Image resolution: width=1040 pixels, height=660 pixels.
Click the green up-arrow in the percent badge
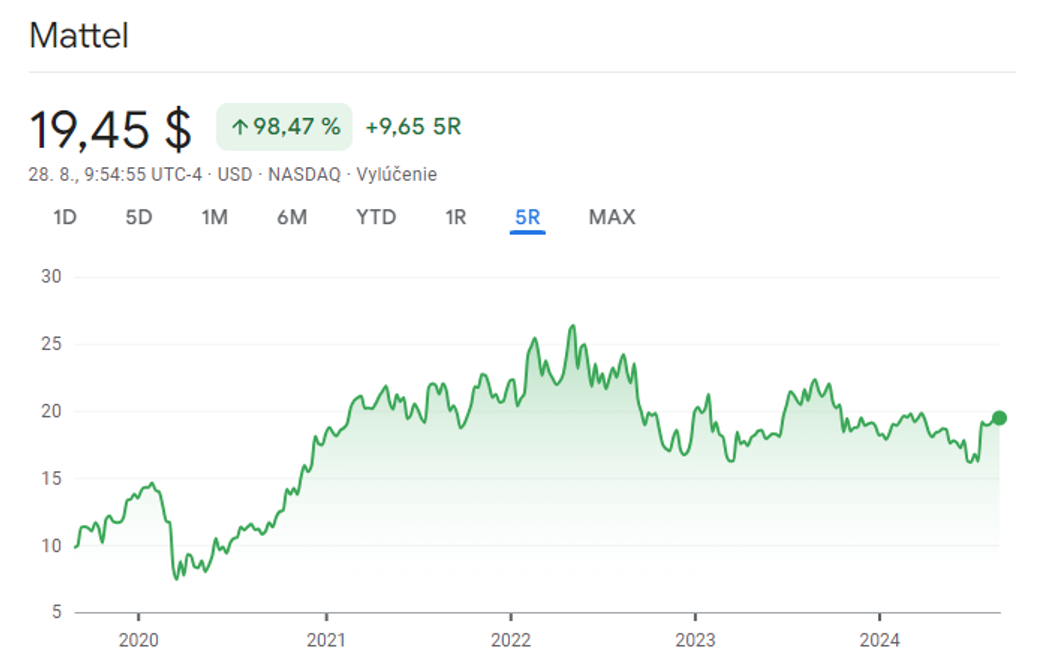tap(239, 127)
